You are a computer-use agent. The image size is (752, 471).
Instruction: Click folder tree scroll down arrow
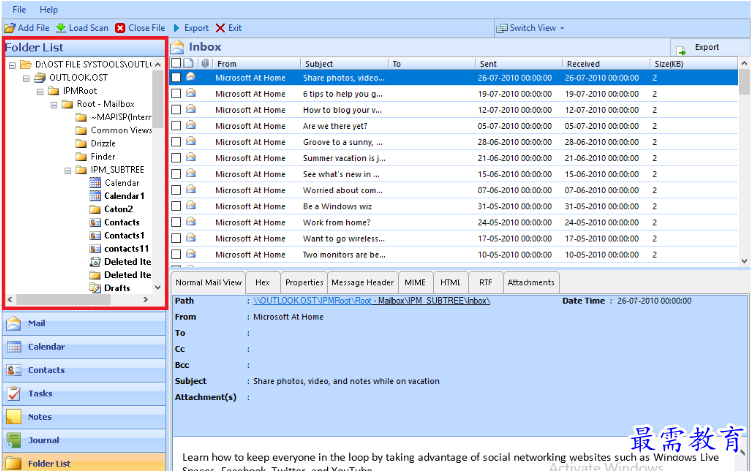coord(158,288)
